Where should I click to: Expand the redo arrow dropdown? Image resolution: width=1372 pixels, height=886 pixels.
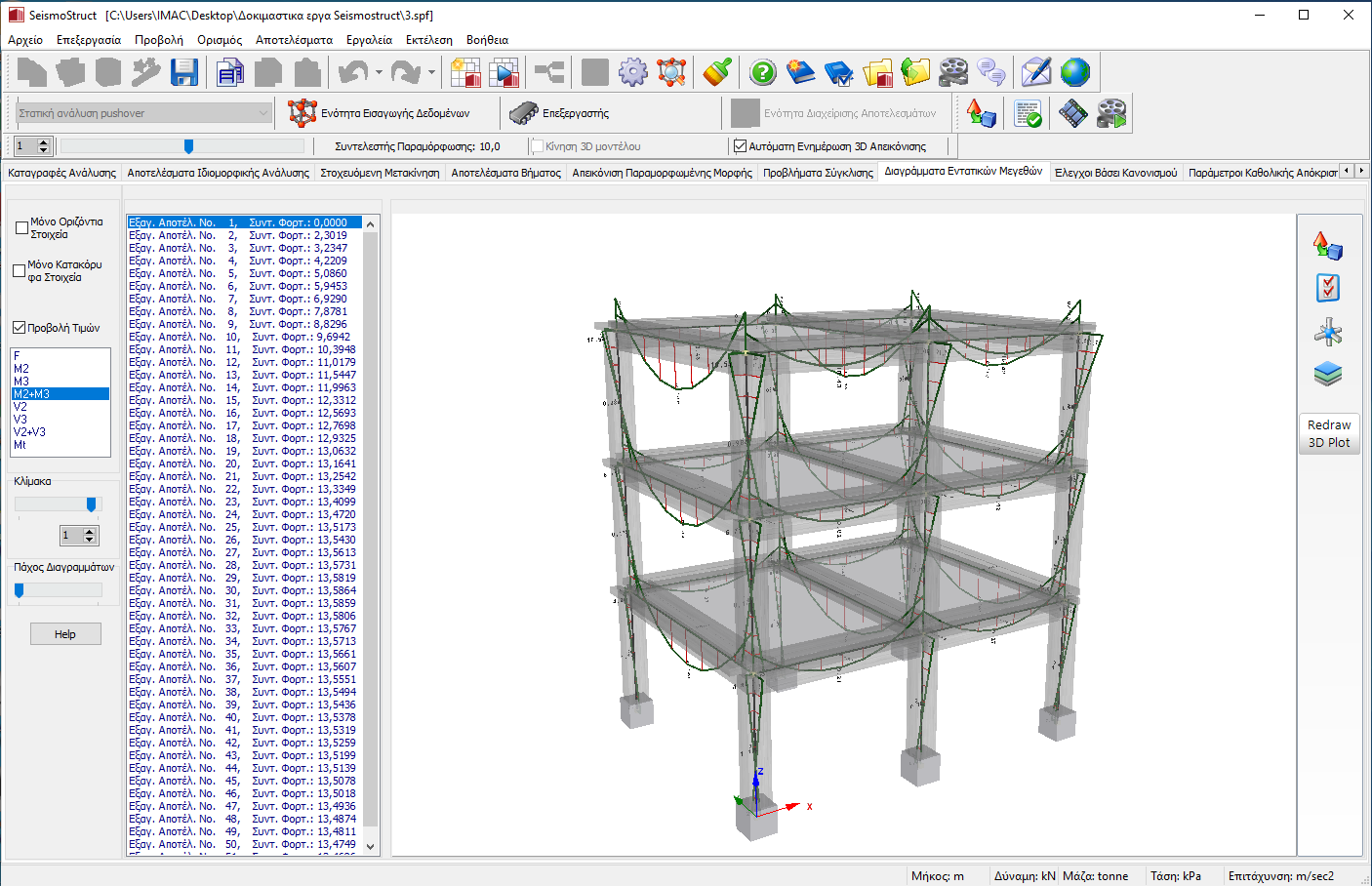tap(431, 72)
